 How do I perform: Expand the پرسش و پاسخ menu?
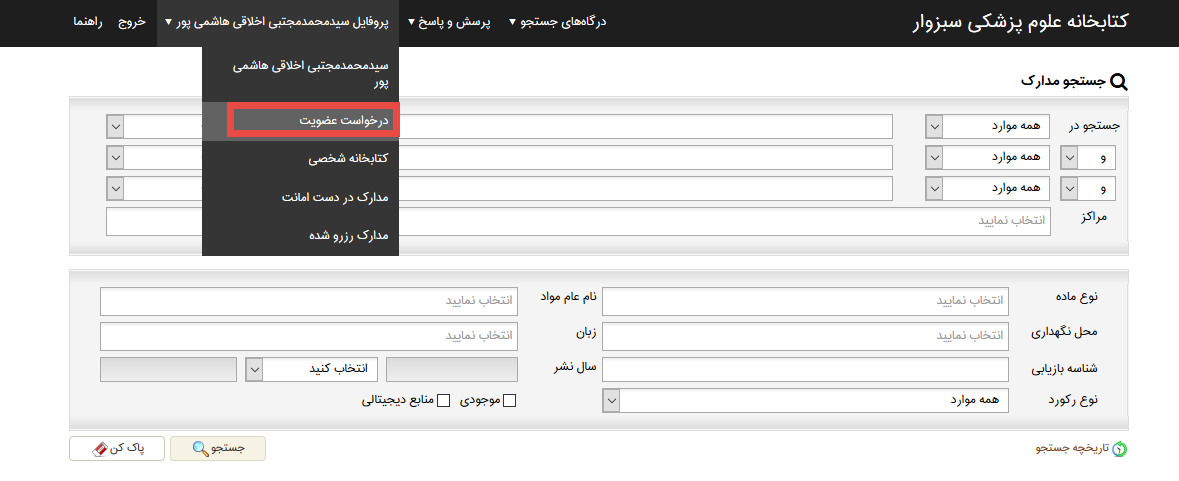click(449, 22)
